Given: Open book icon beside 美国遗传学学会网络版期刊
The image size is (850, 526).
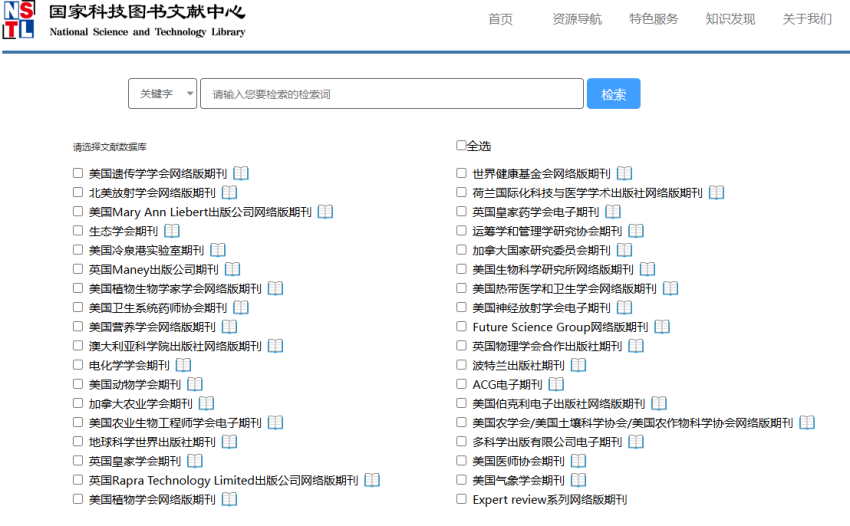Looking at the screenshot, I should coord(241,174).
